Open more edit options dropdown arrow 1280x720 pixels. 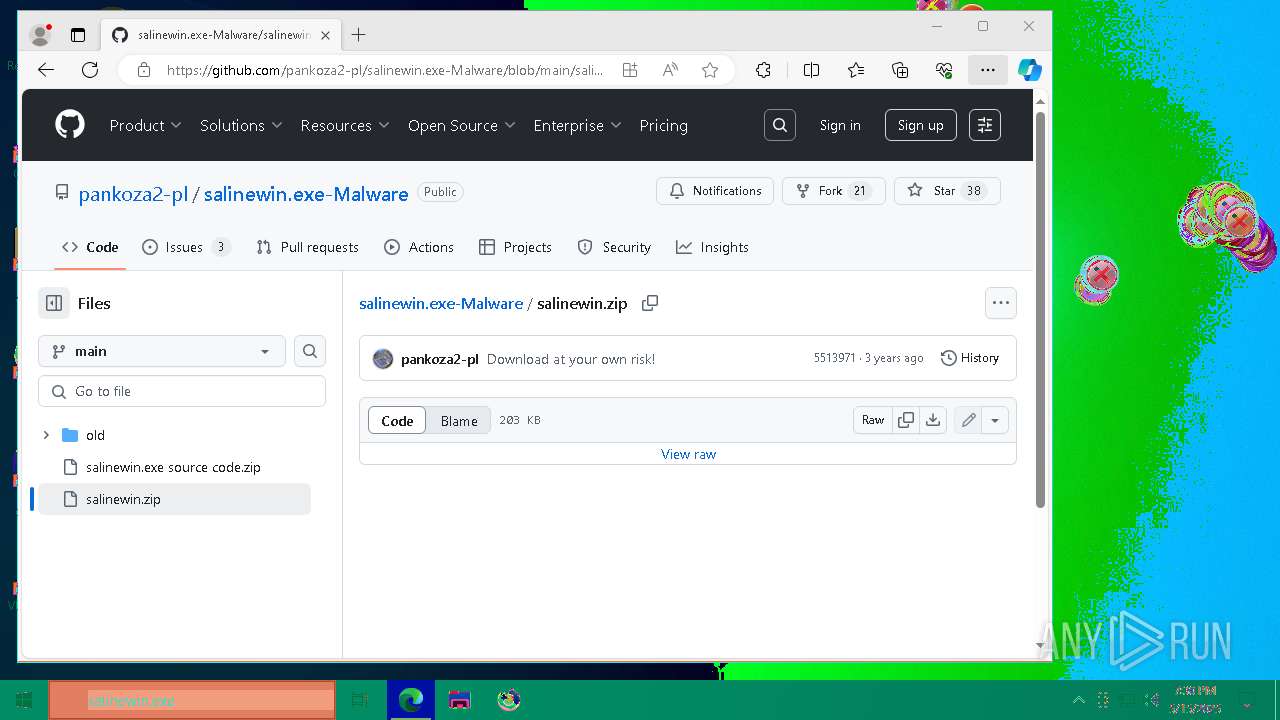click(x=995, y=420)
